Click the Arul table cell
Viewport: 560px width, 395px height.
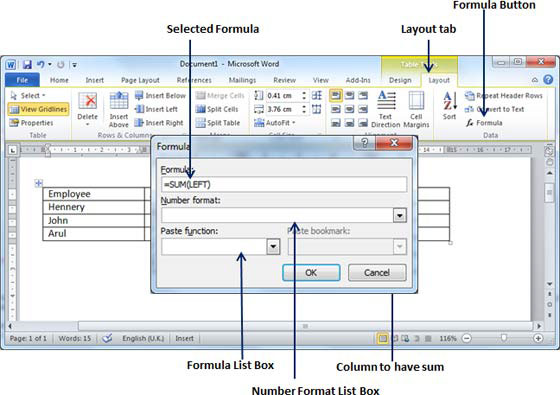[x=94, y=234]
